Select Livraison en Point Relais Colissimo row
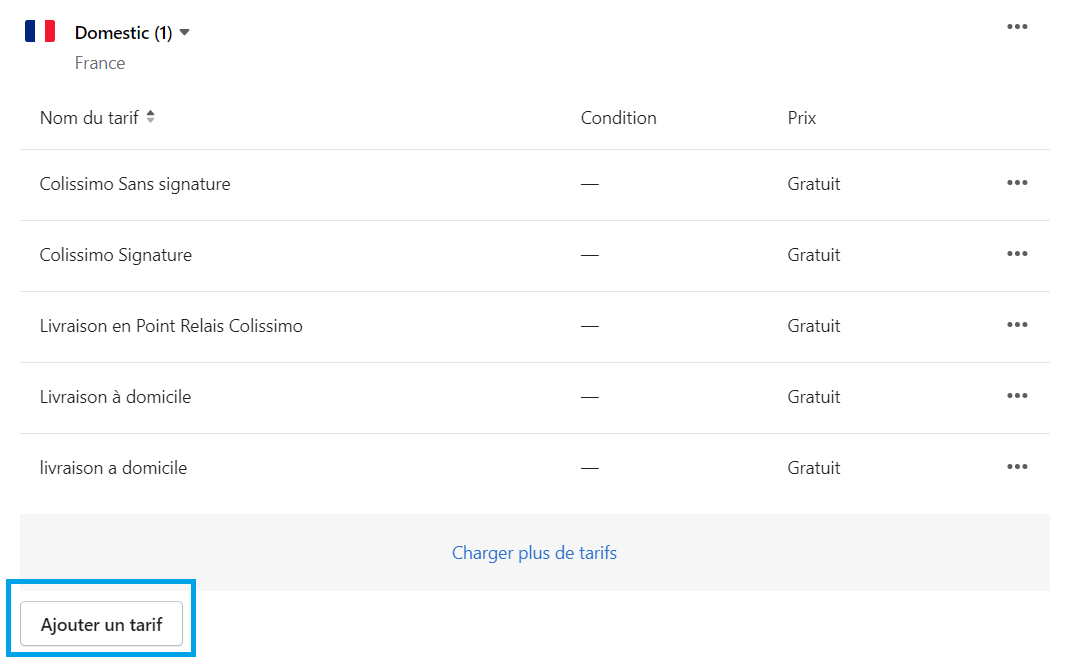 tap(534, 327)
